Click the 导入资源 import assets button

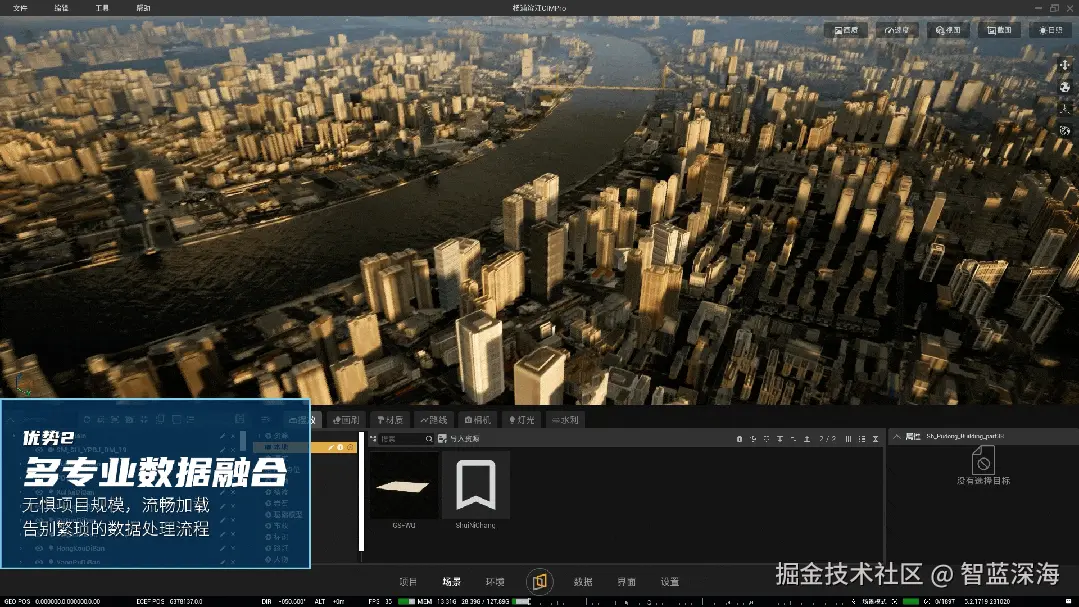459,438
